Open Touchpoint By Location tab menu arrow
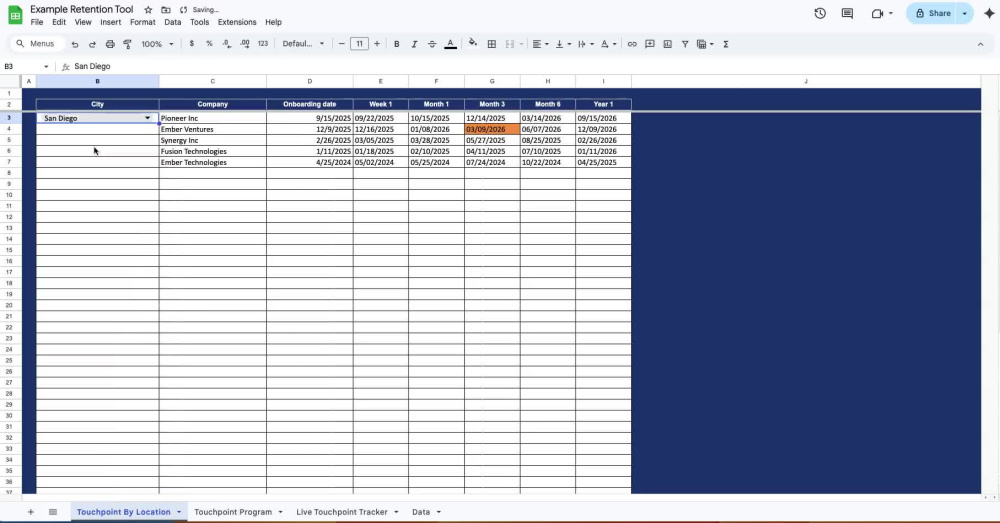1000x523 pixels. (179, 512)
